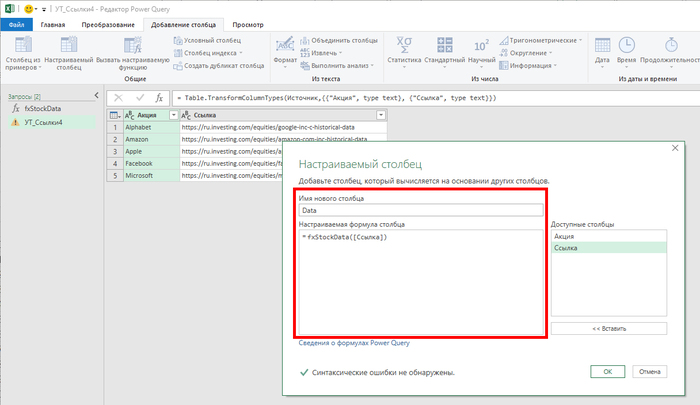
Task: Click the new column name field
Action: [x=420, y=211]
